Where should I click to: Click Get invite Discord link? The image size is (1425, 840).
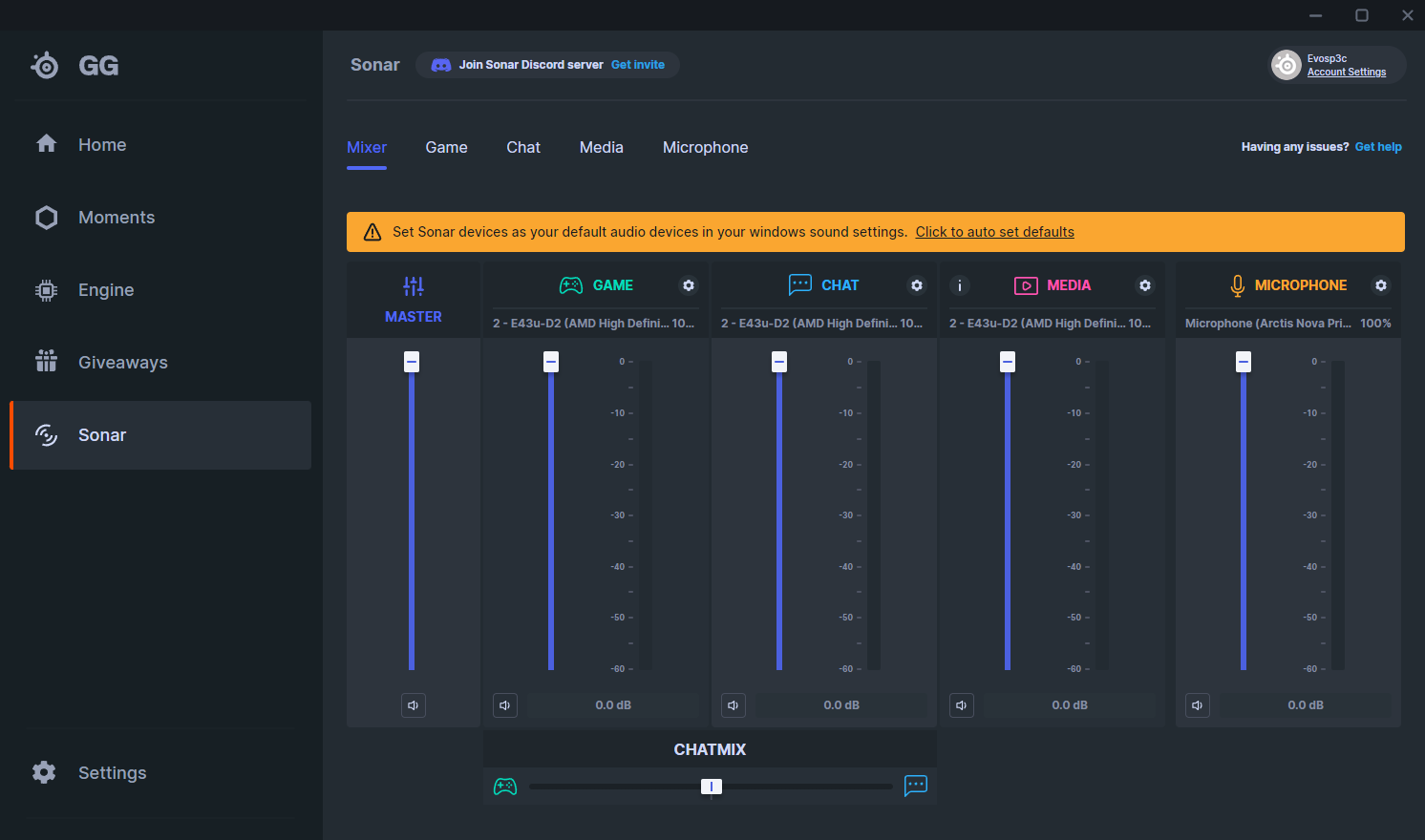tap(638, 65)
